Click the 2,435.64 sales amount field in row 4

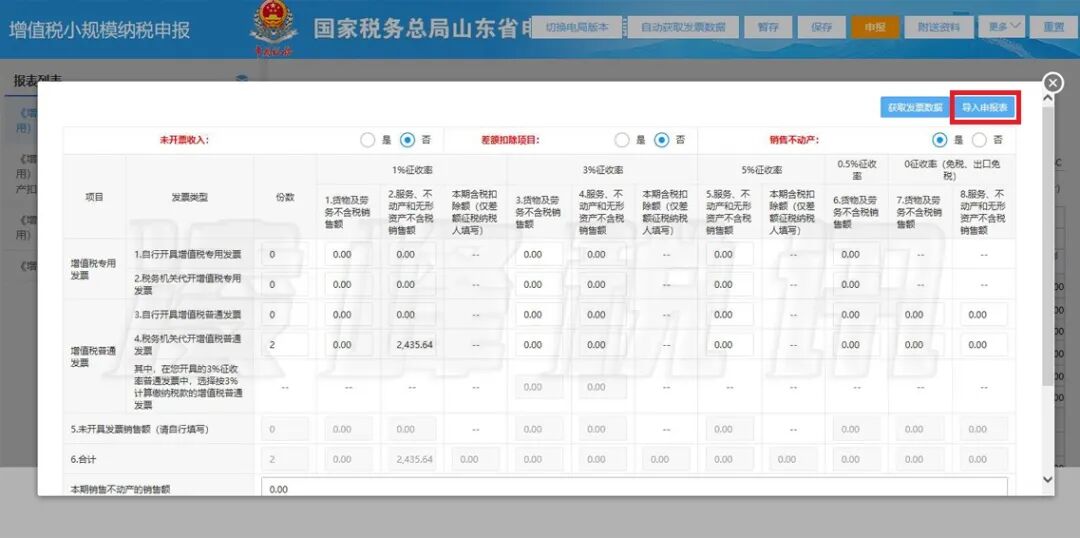pos(412,344)
